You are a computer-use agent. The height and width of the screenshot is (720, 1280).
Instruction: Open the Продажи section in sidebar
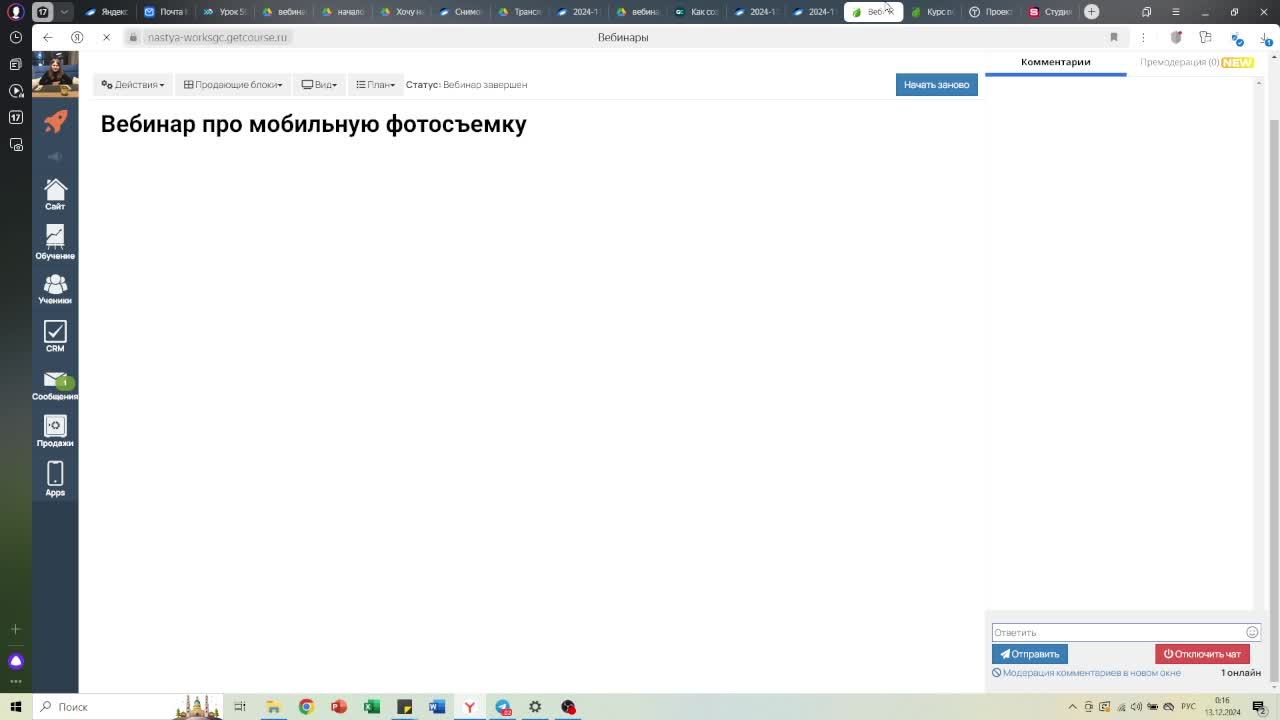click(55, 432)
